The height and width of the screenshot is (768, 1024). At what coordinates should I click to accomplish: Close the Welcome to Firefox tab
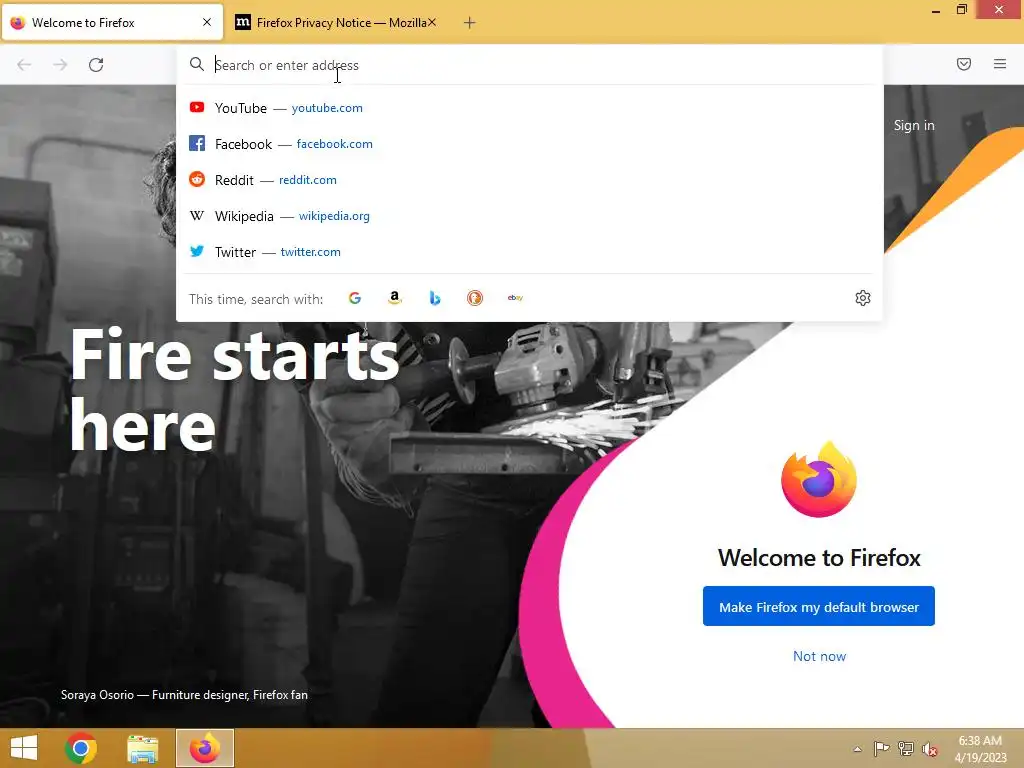click(x=207, y=22)
